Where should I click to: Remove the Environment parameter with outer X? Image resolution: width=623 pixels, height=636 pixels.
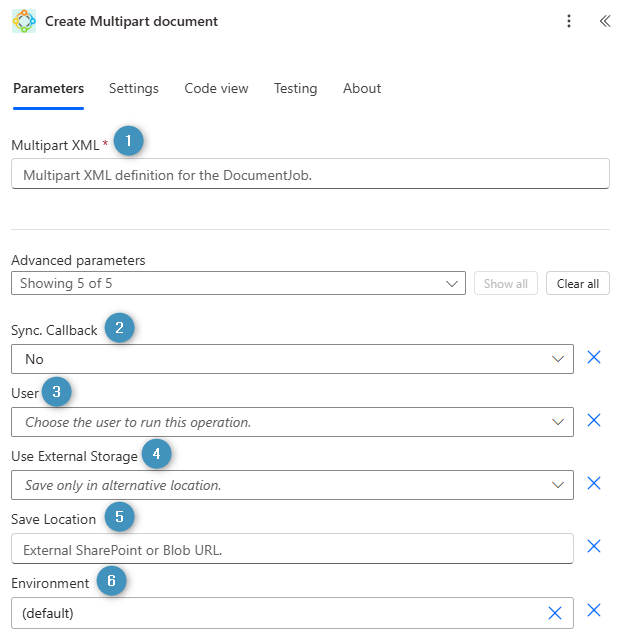coord(593,612)
